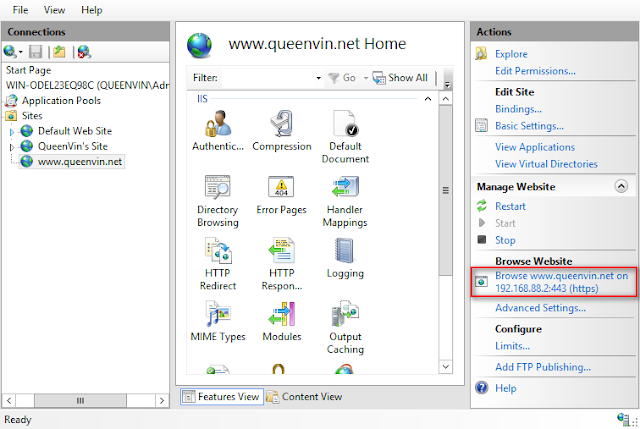Click the View Applications link

(535, 147)
